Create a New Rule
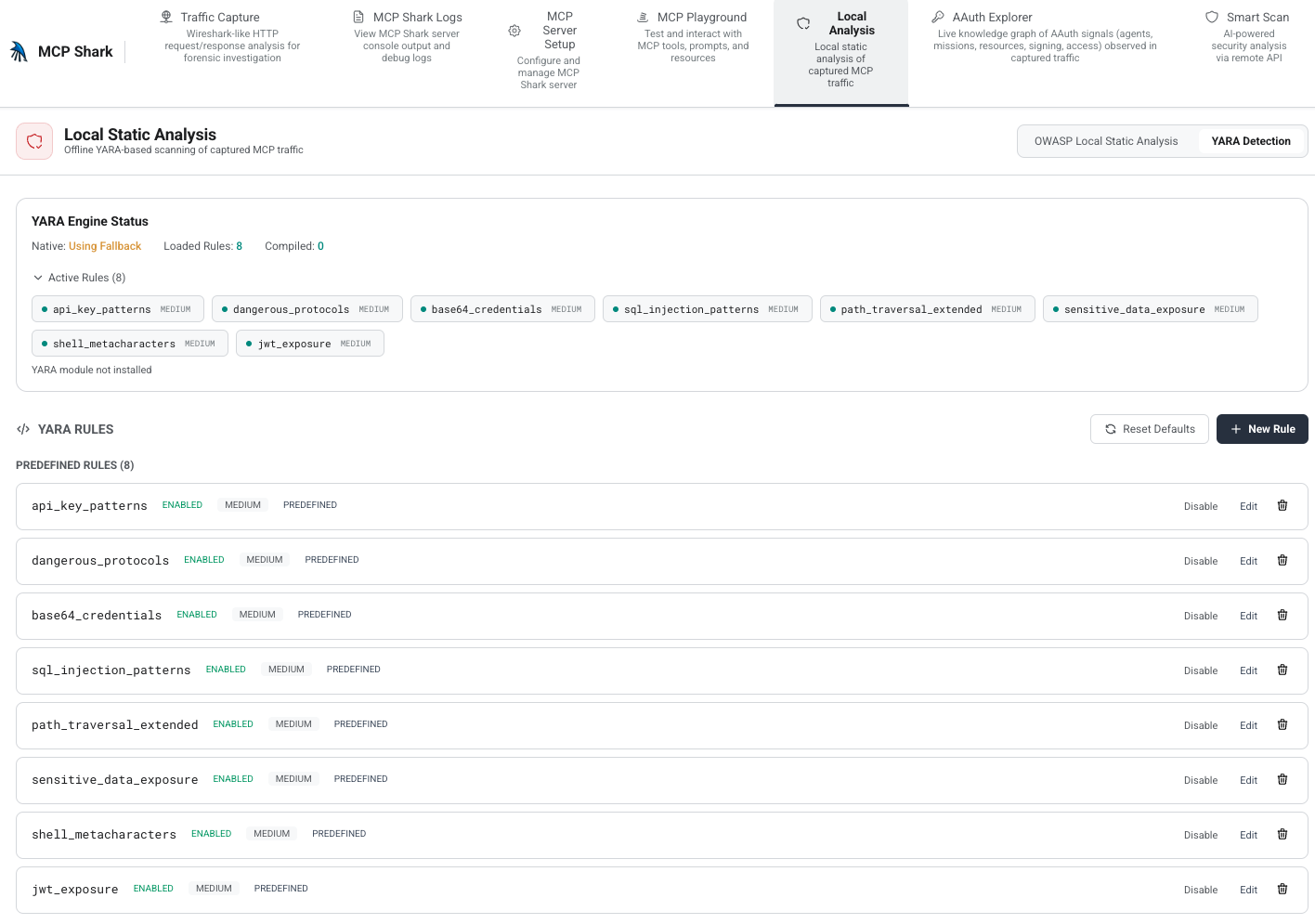Screen dimensions: 1315x924 pyautogui.click(x=1262, y=429)
